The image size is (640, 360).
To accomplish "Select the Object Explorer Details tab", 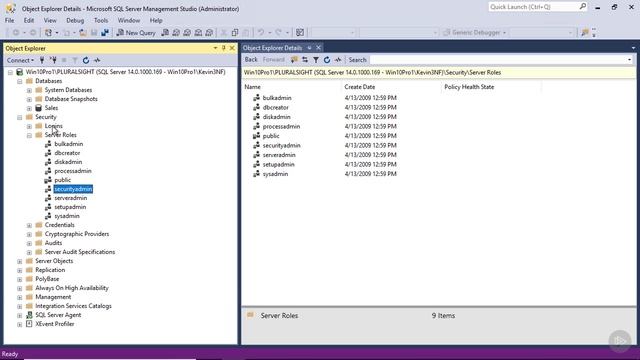I will pos(272,48).
